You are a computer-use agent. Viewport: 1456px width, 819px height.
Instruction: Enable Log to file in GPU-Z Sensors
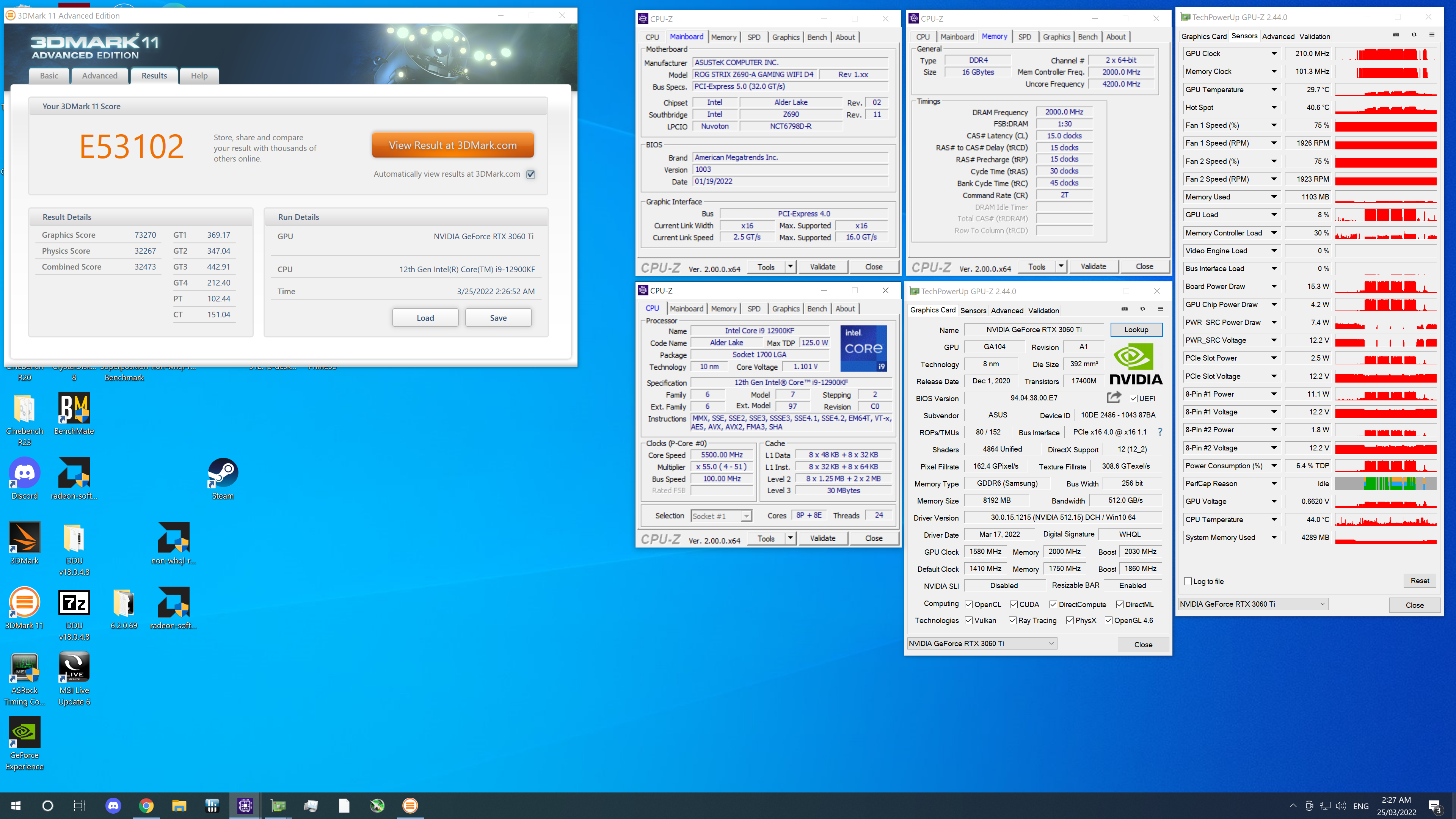1188,582
